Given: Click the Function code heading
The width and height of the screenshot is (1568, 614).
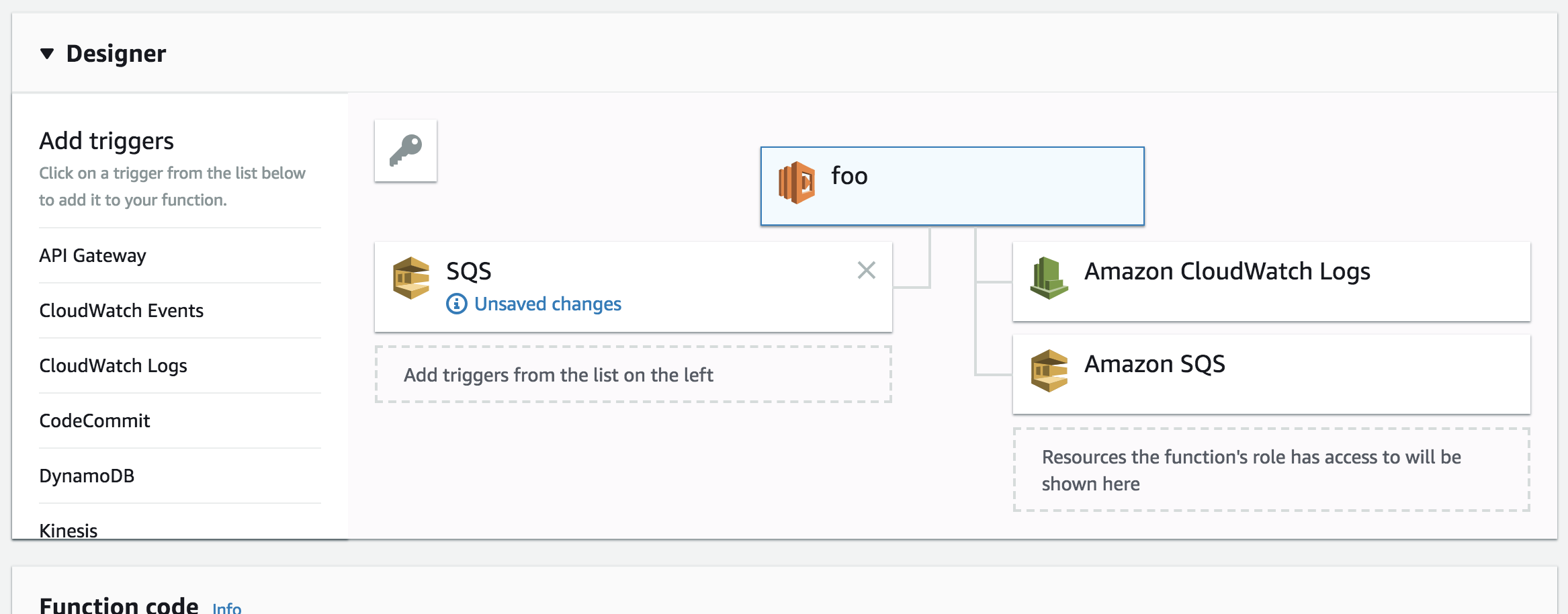Looking at the screenshot, I should pos(119,605).
